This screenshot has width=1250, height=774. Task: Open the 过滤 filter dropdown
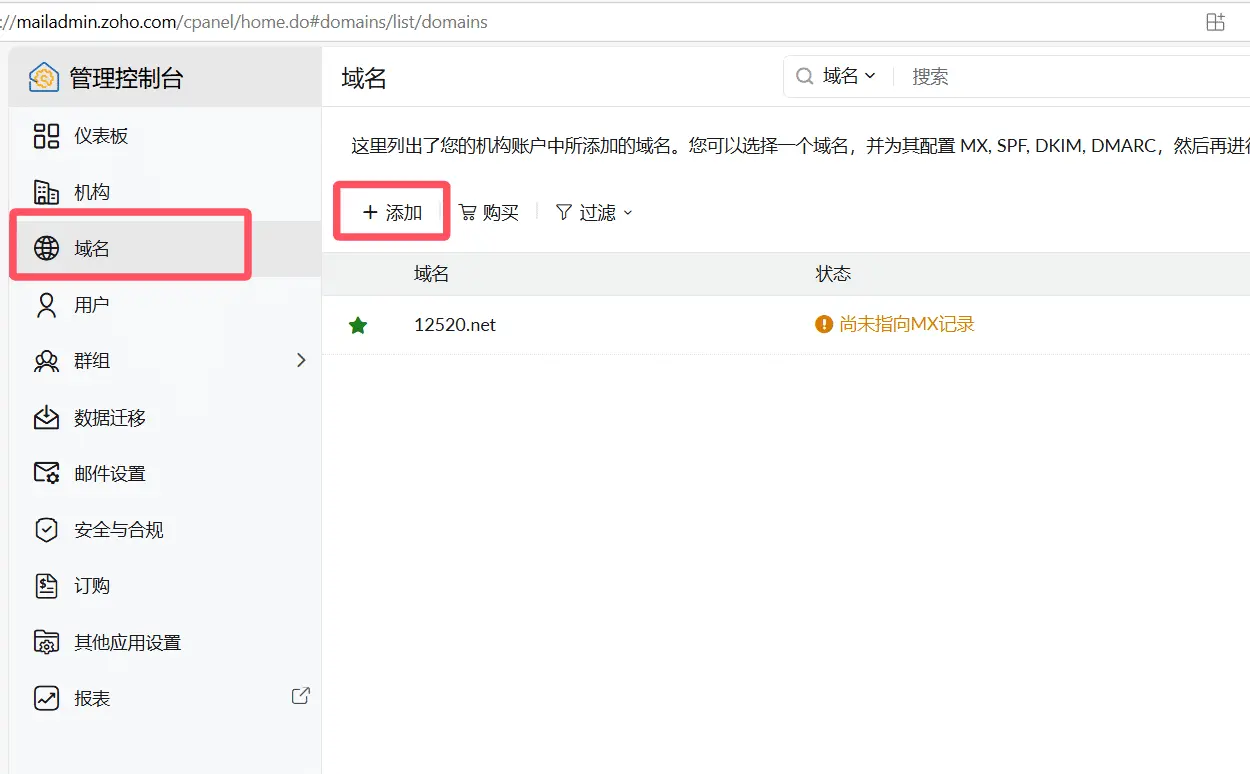point(595,212)
